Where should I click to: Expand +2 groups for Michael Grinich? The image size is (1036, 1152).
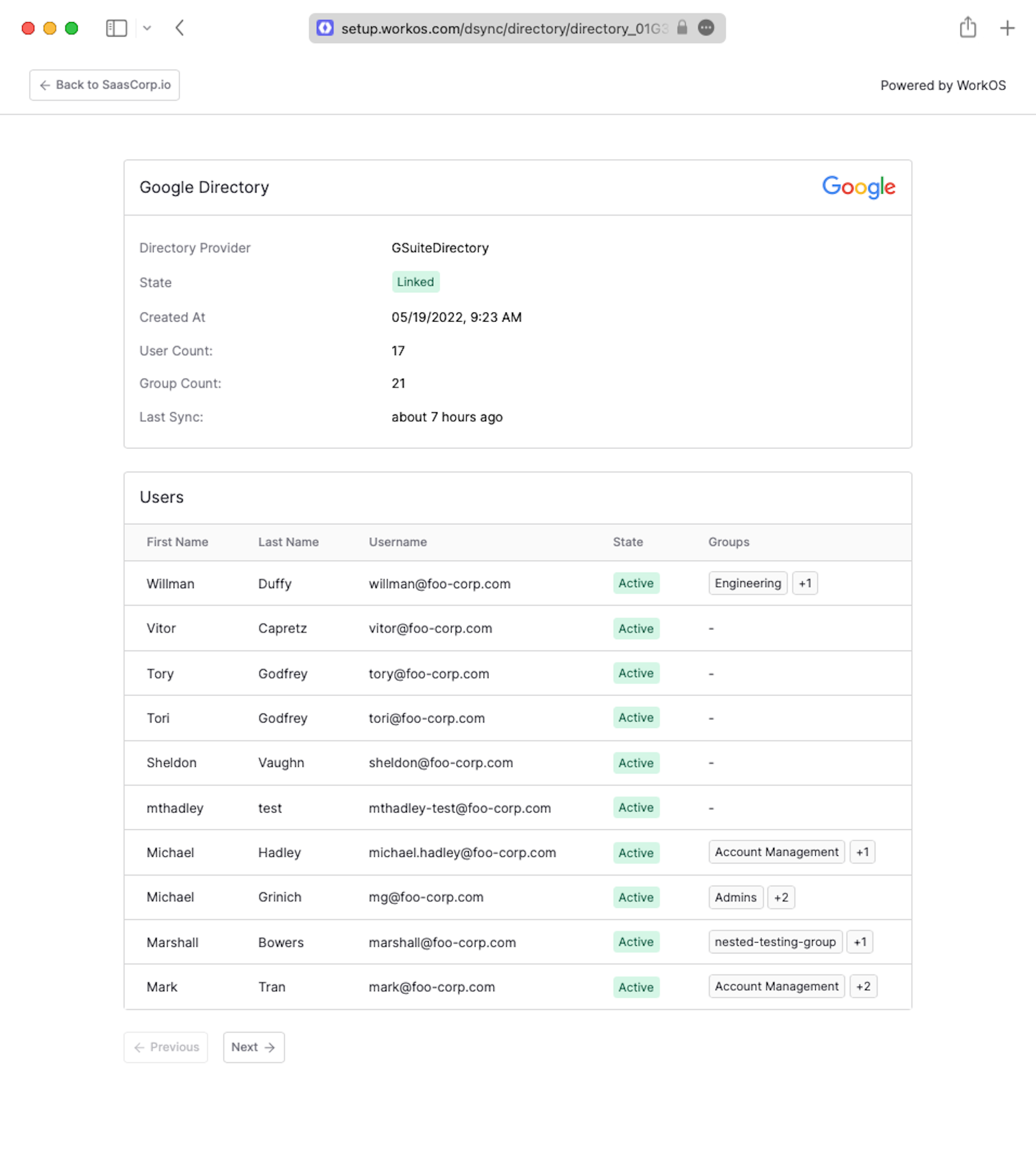click(780, 897)
